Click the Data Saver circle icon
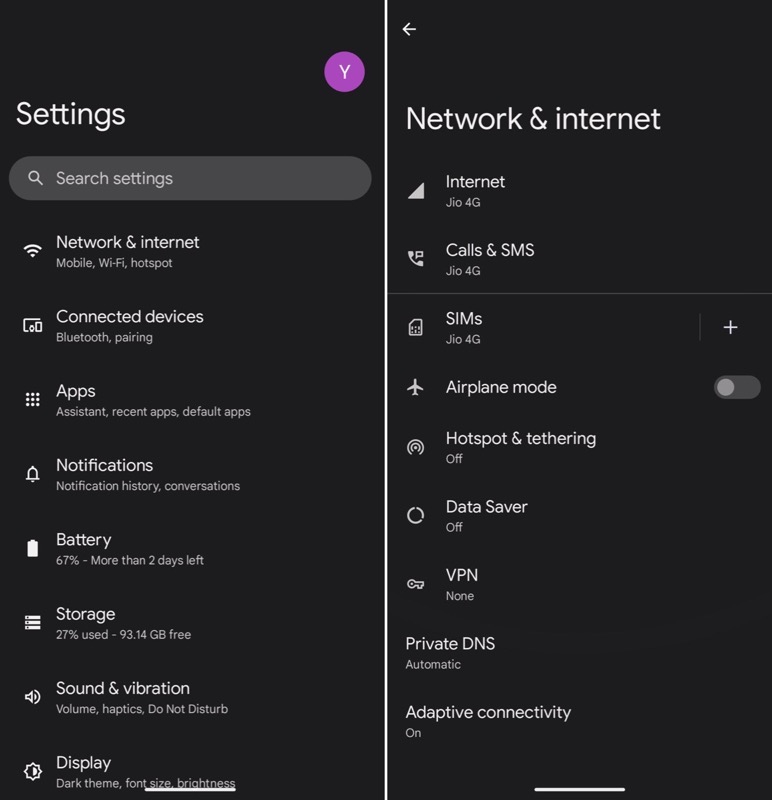This screenshot has height=800, width=772. pyautogui.click(x=416, y=516)
